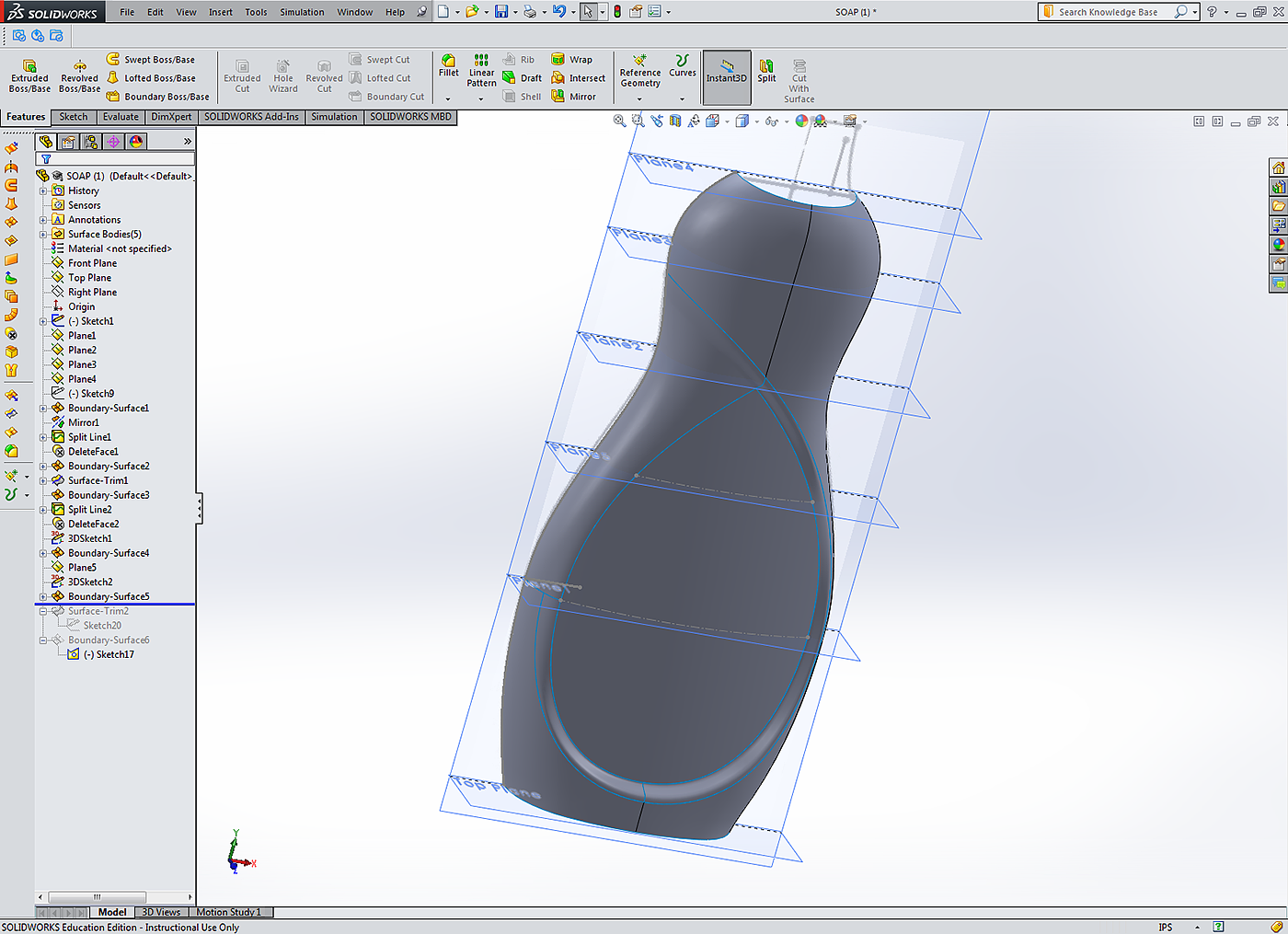
Task: Collapse the Surface-Trim2 tree node
Action: (x=43, y=611)
